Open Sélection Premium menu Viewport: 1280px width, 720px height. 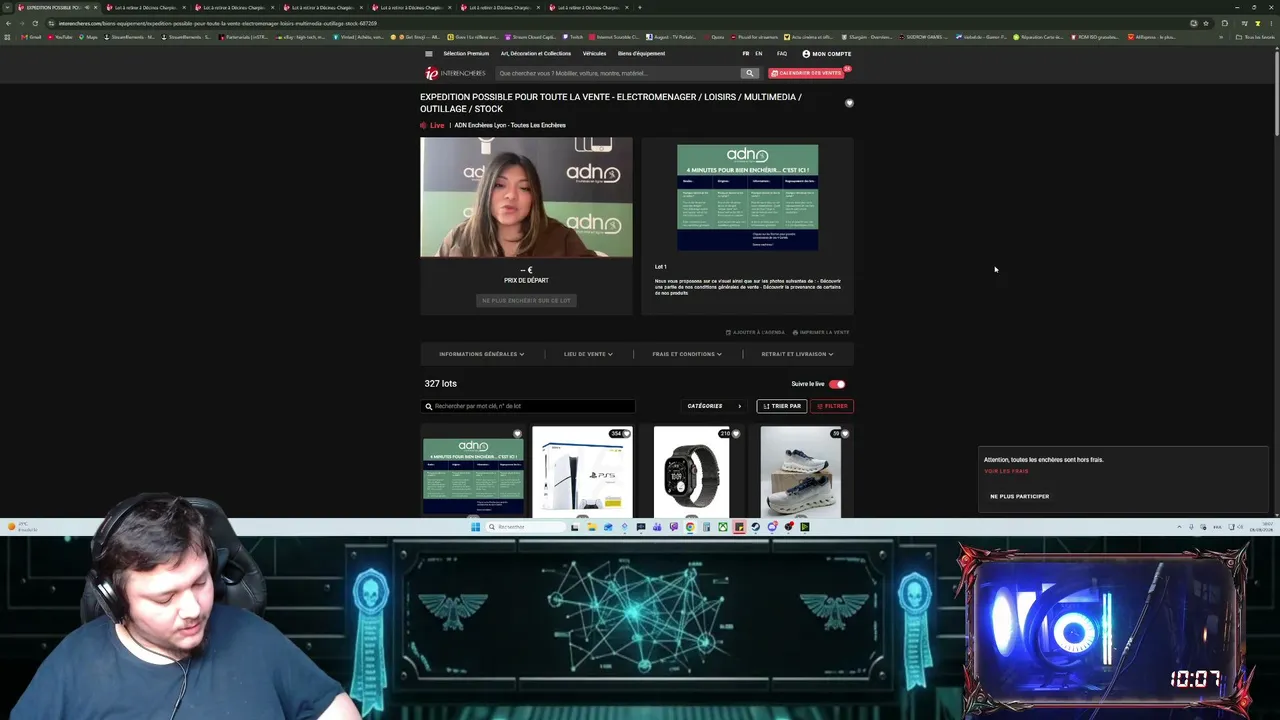pos(466,54)
